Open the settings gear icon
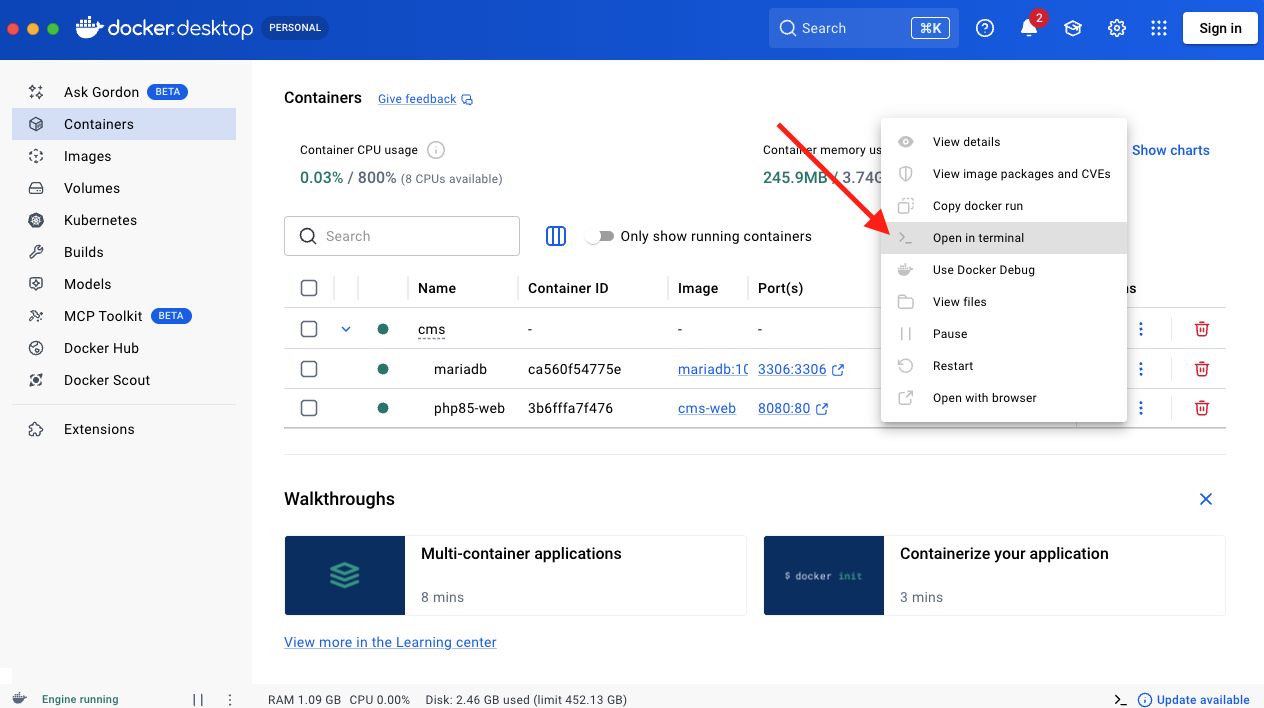1264x708 pixels. pos(1116,28)
